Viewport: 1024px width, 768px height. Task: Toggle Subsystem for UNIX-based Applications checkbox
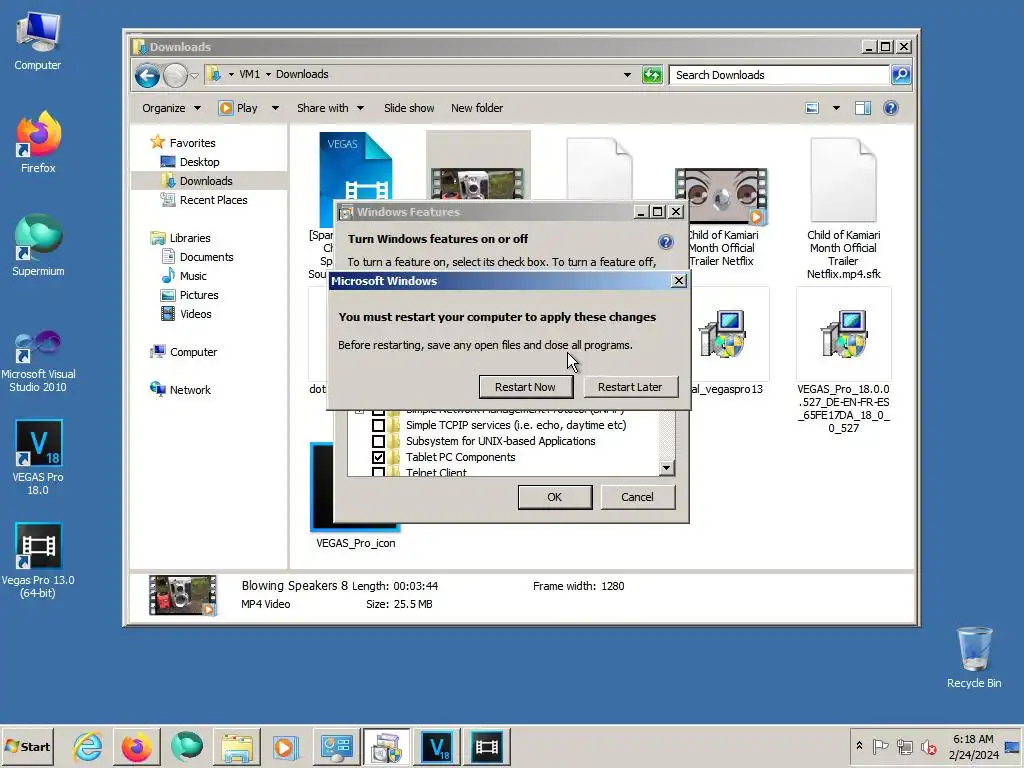pyautogui.click(x=378, y=441)
